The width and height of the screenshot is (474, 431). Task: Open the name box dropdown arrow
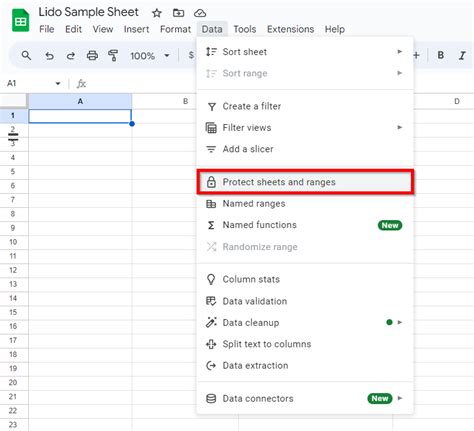pyautogui.click(x=58, y=83)
